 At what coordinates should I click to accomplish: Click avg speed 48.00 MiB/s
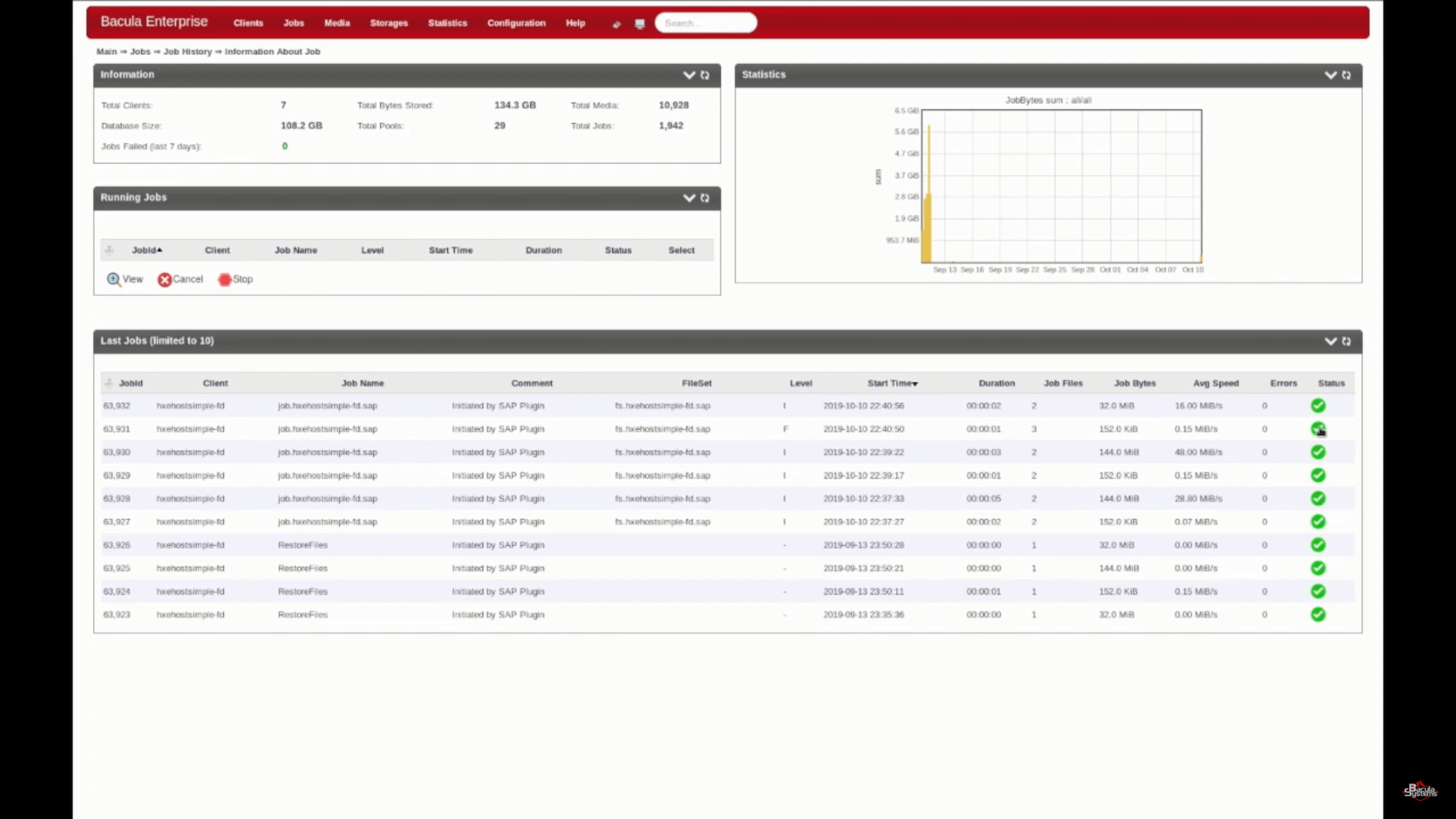pos(1198,453)
